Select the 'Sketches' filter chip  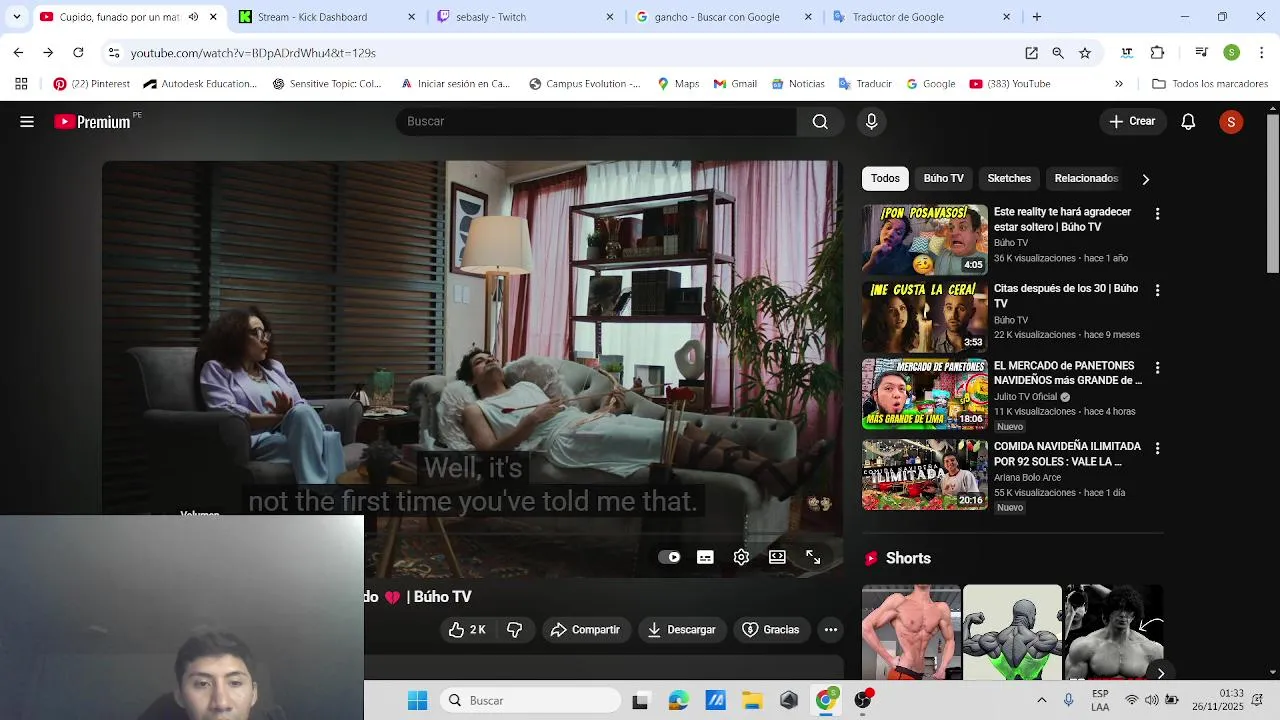tap(1009, 179)
